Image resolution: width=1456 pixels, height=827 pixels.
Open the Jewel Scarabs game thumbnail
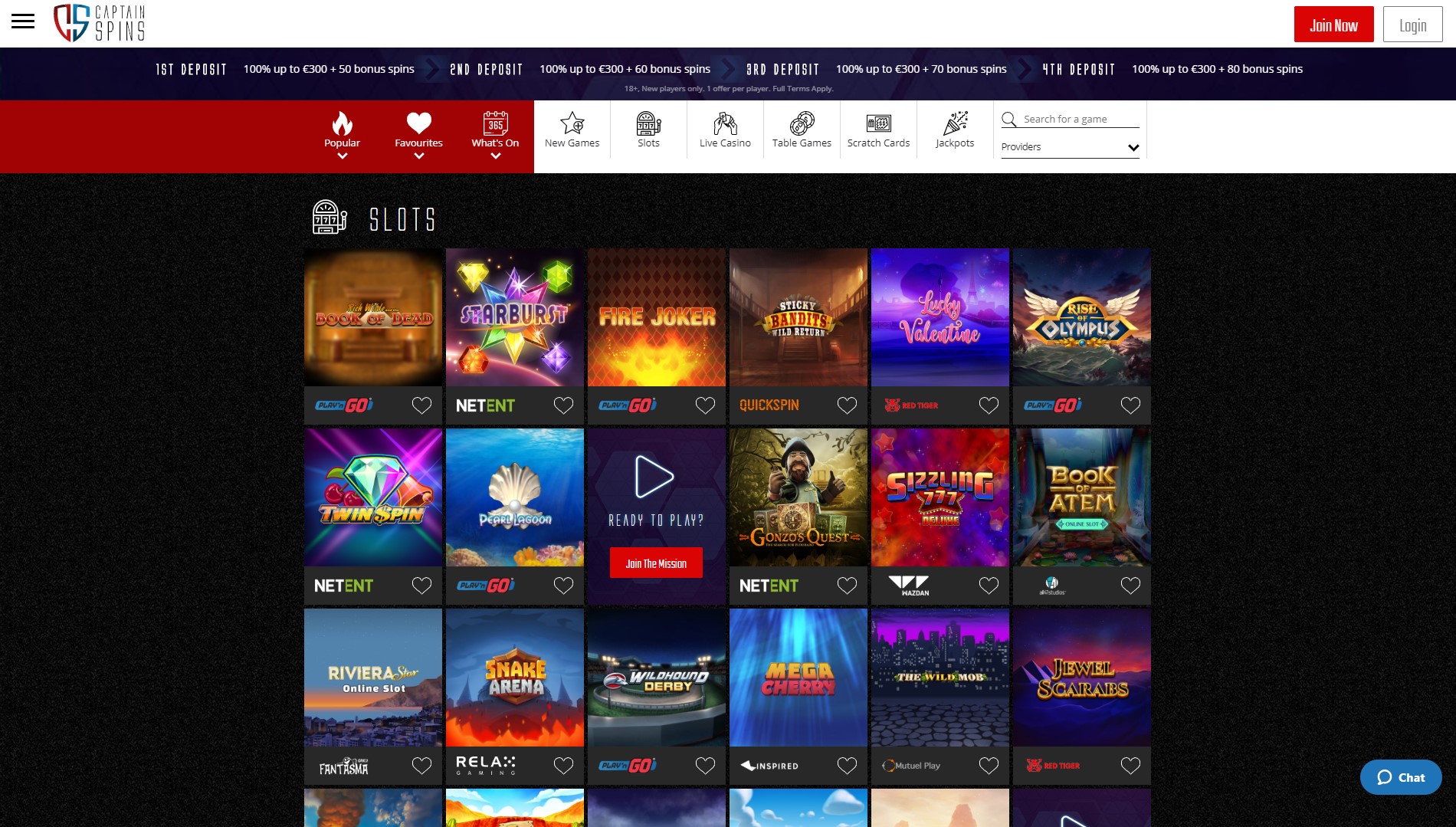[x=1082, y=678]
